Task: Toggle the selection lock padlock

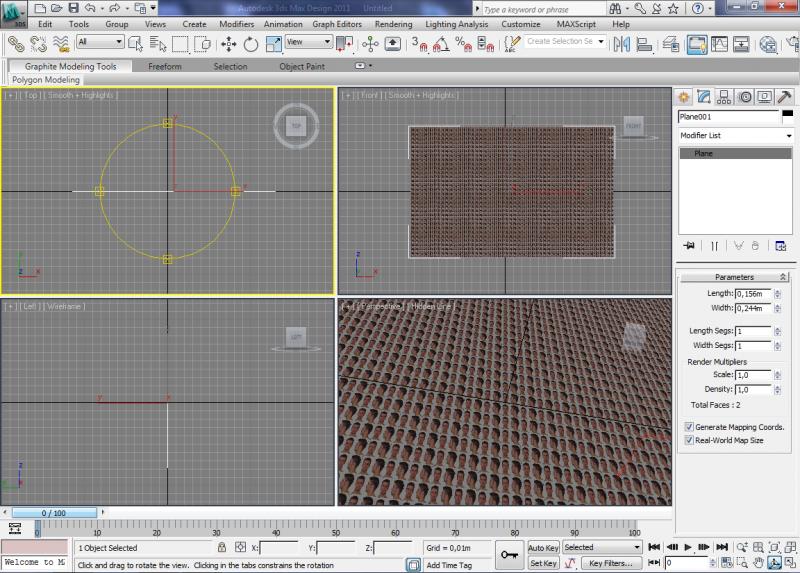Action: 221,548
